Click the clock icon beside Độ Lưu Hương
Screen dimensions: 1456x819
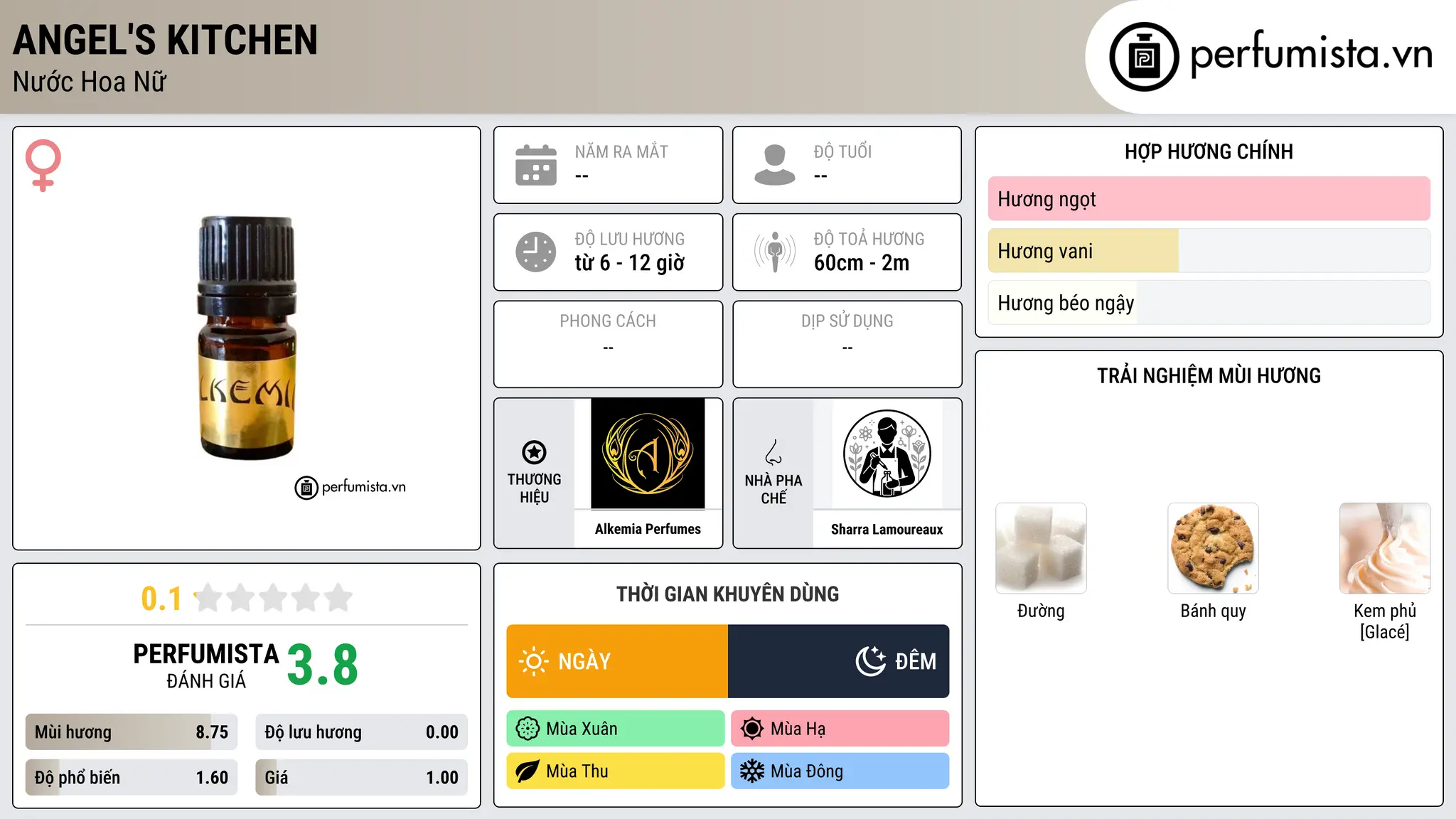(x=536, y=252)
